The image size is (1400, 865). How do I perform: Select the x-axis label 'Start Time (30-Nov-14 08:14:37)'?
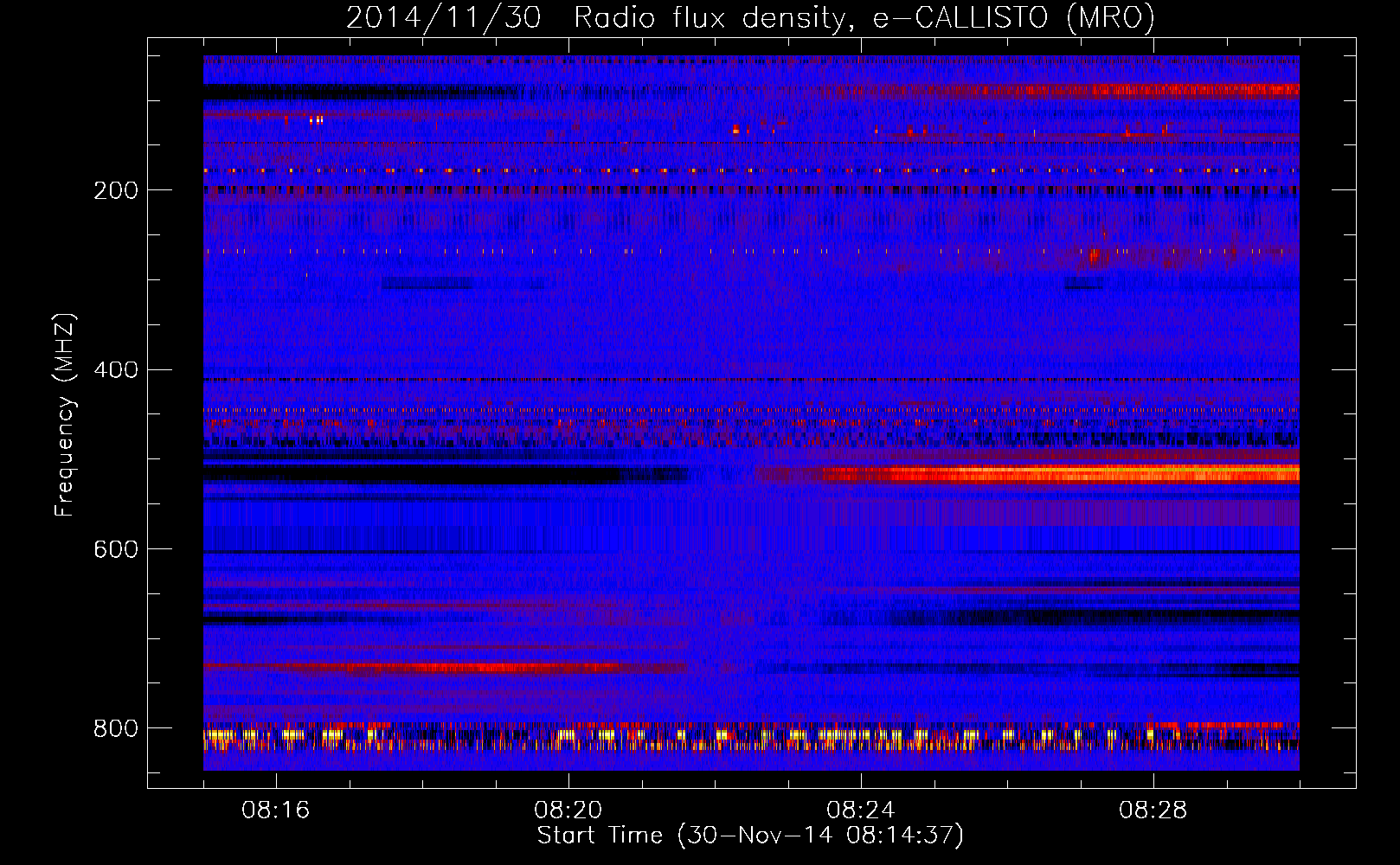click(x=750, y=836)
